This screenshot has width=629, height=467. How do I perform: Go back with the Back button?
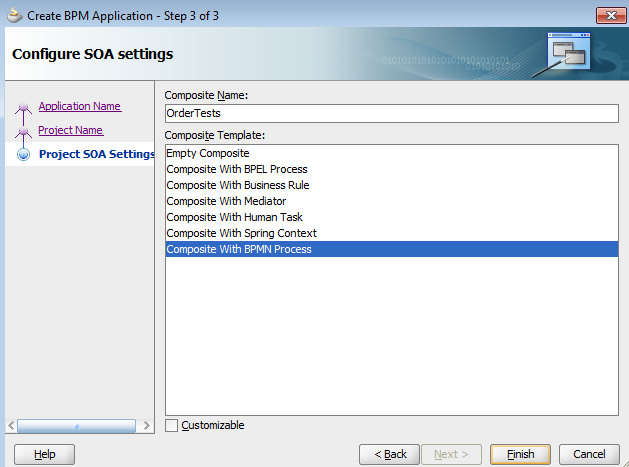tap(389, 454)
